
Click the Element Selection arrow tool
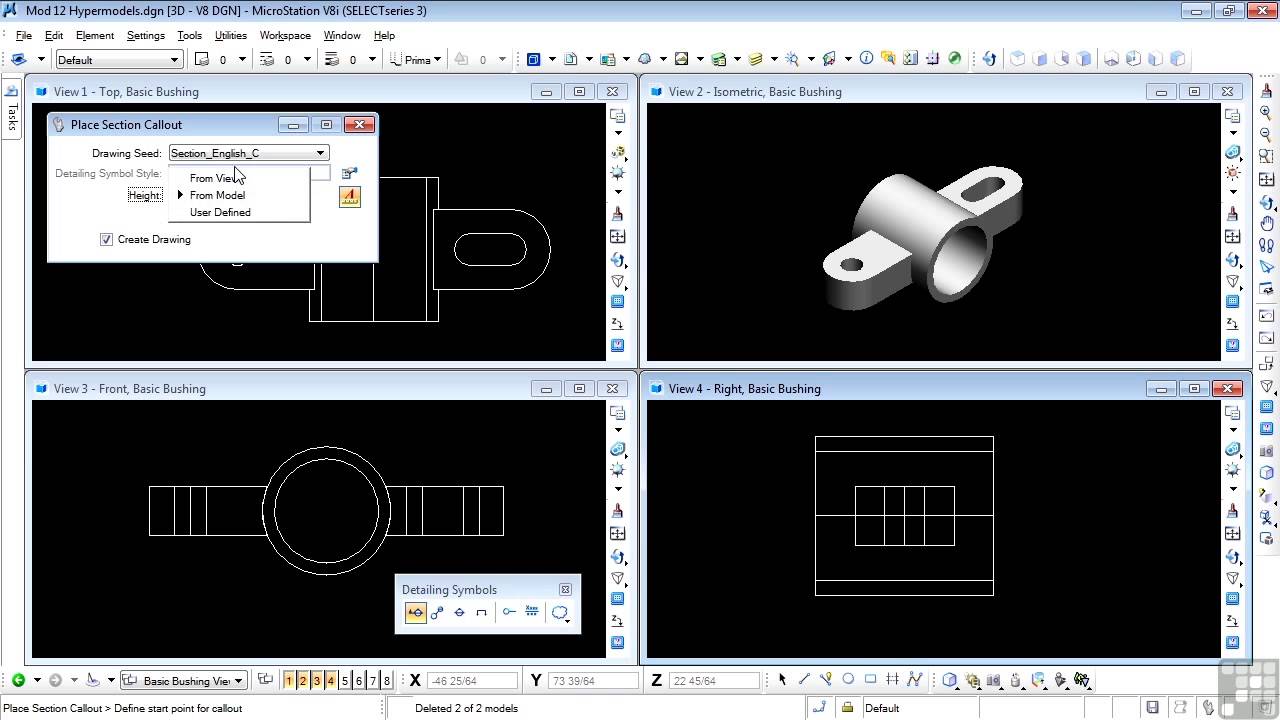click(782, 680)
